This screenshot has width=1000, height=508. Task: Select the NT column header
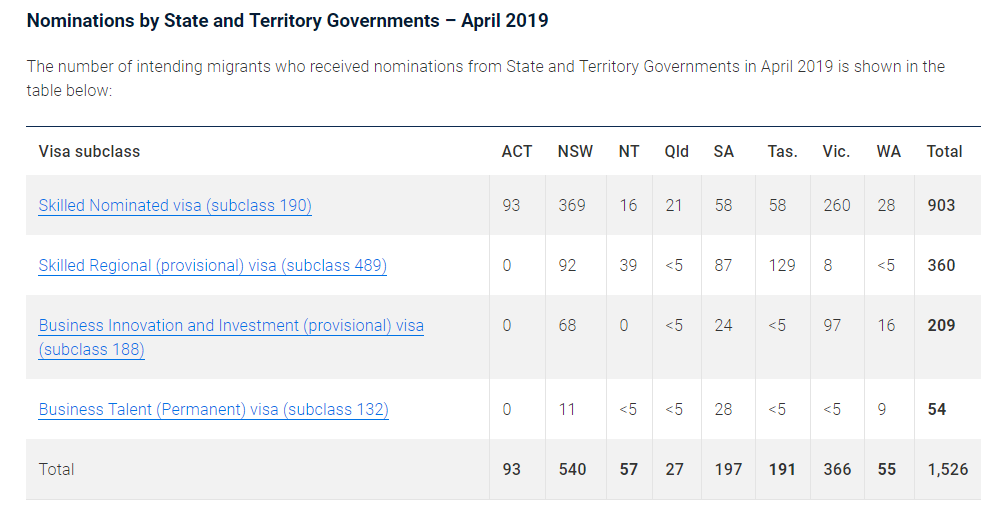(x=628, y=152)
